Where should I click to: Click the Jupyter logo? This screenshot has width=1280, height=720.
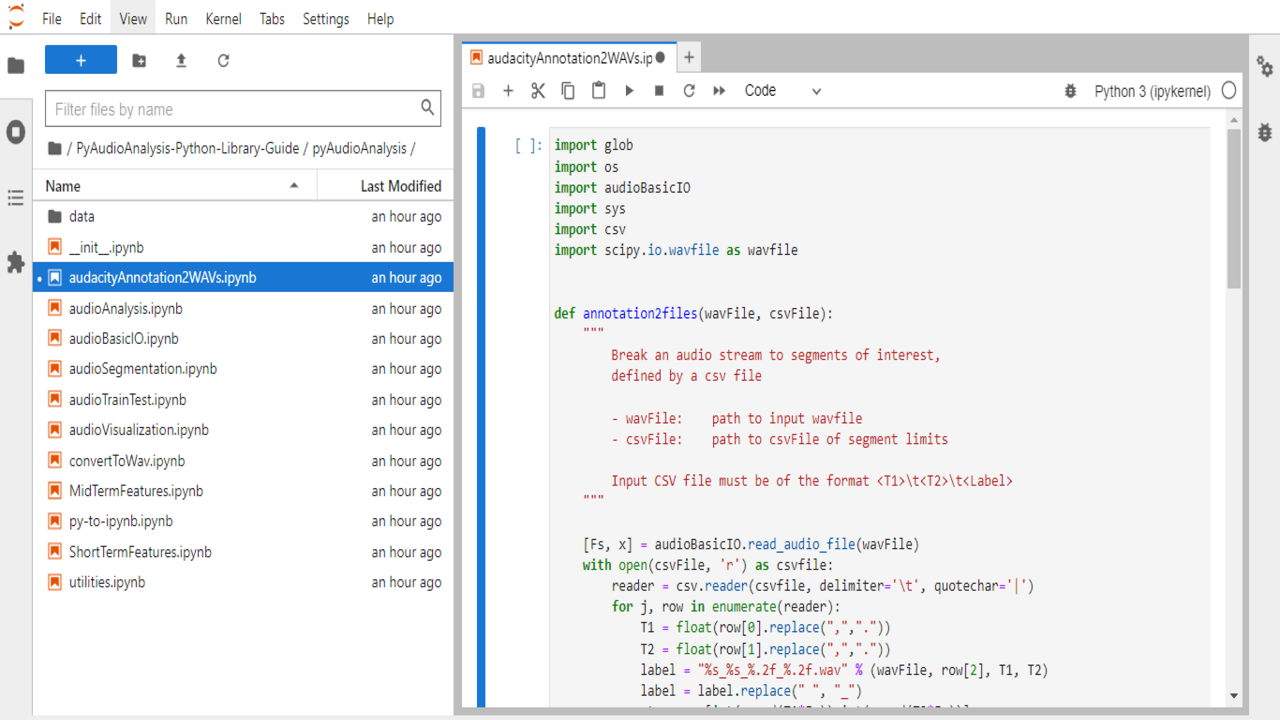pos(16,18)
